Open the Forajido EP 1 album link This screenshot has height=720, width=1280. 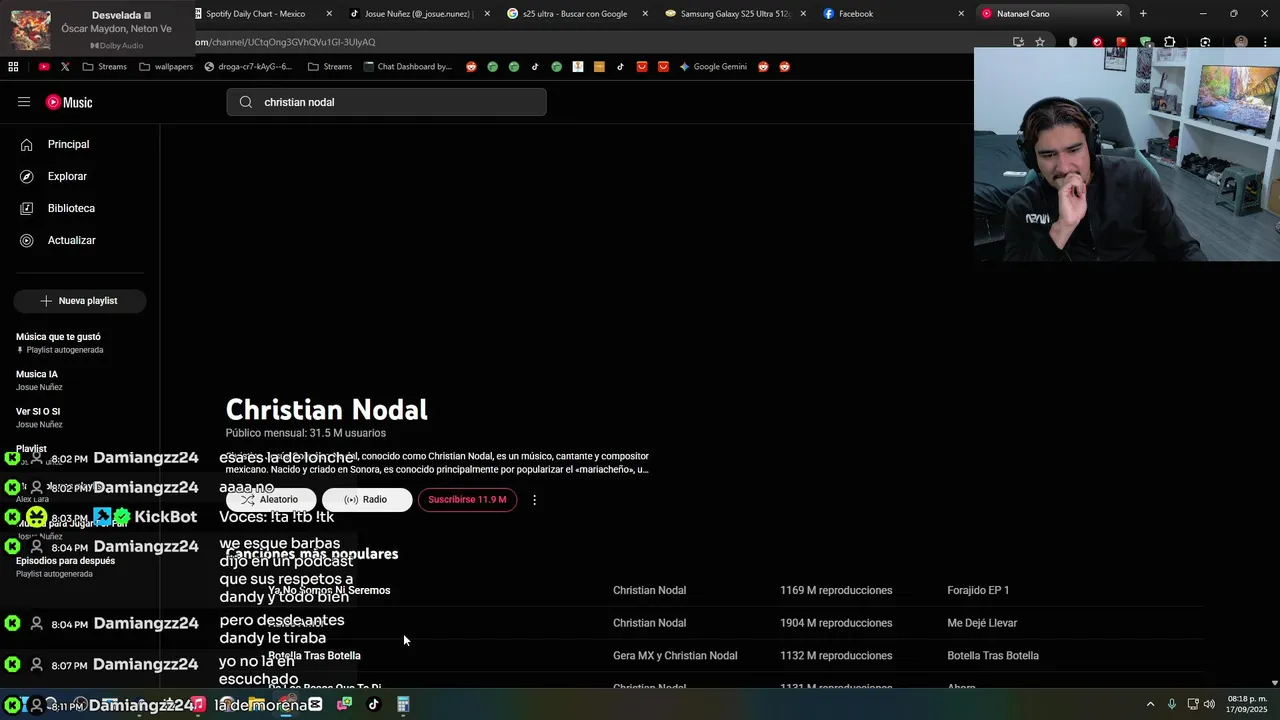click(x=978, y=590)
